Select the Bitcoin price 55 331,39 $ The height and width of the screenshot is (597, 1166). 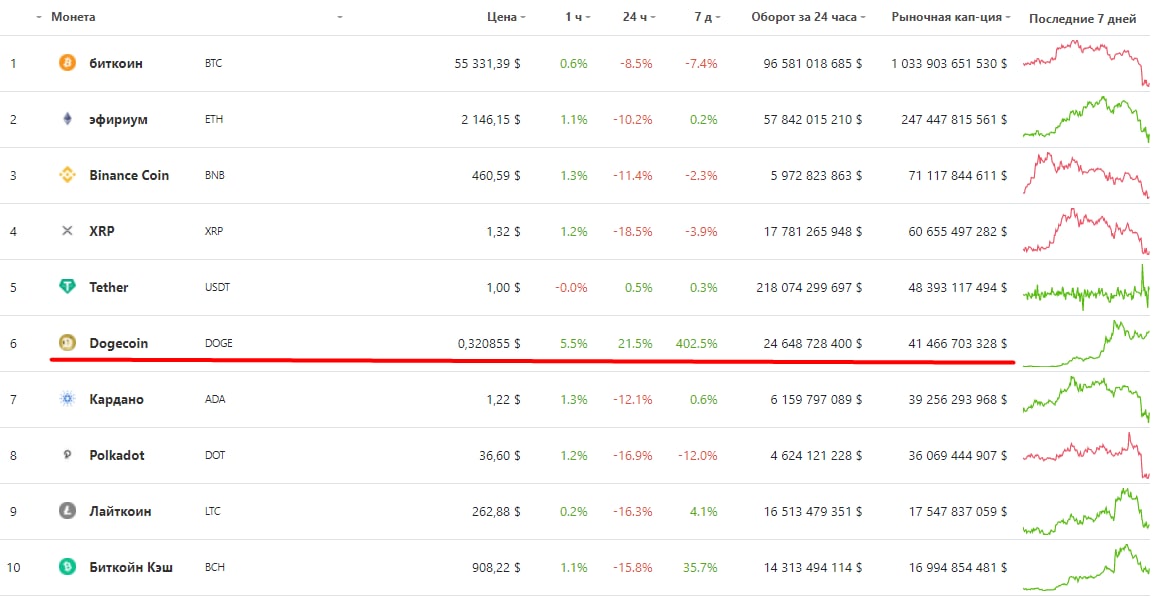[487, 64]
